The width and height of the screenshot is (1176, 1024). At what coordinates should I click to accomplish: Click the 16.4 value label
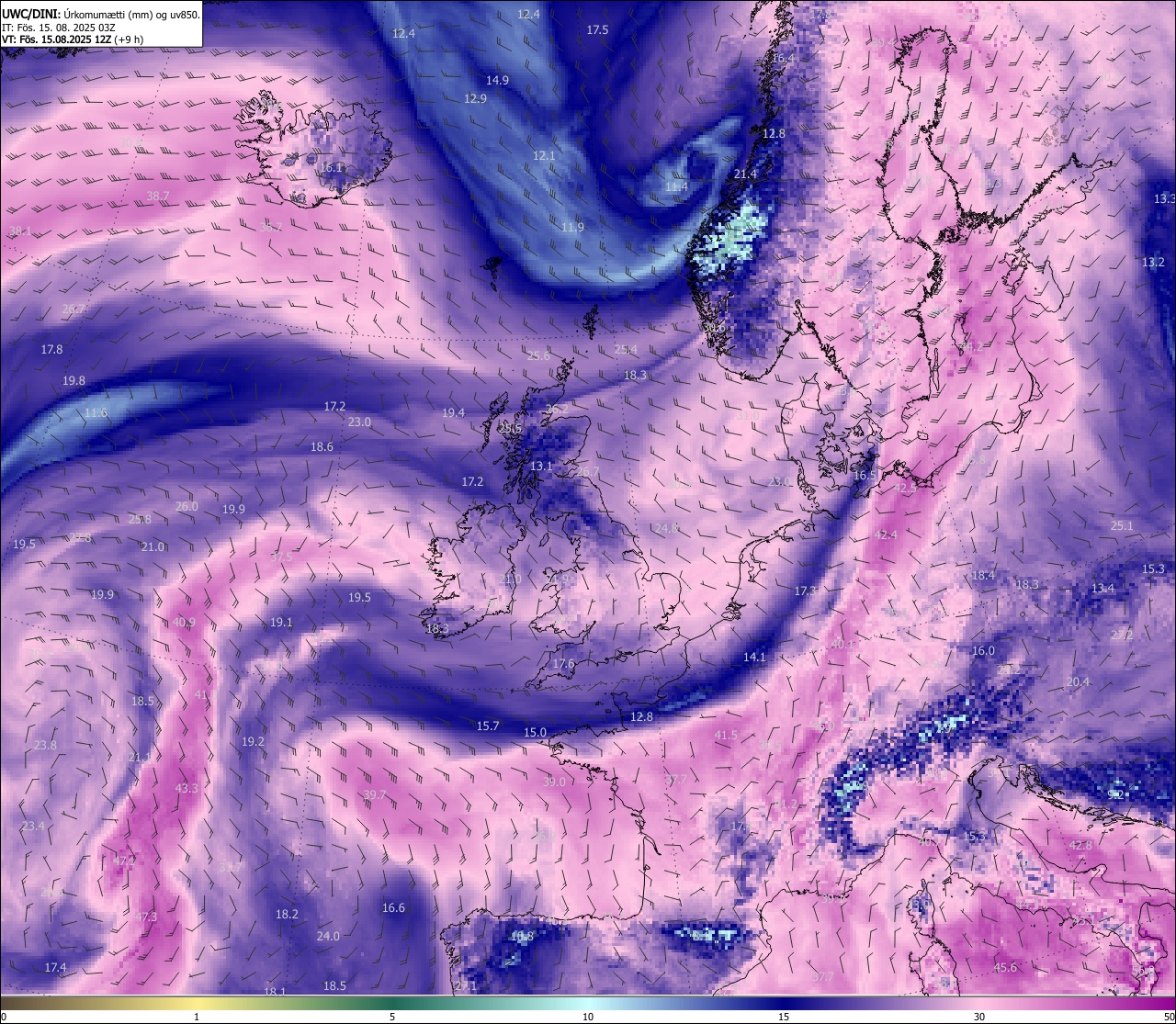[x=783, y=58]
